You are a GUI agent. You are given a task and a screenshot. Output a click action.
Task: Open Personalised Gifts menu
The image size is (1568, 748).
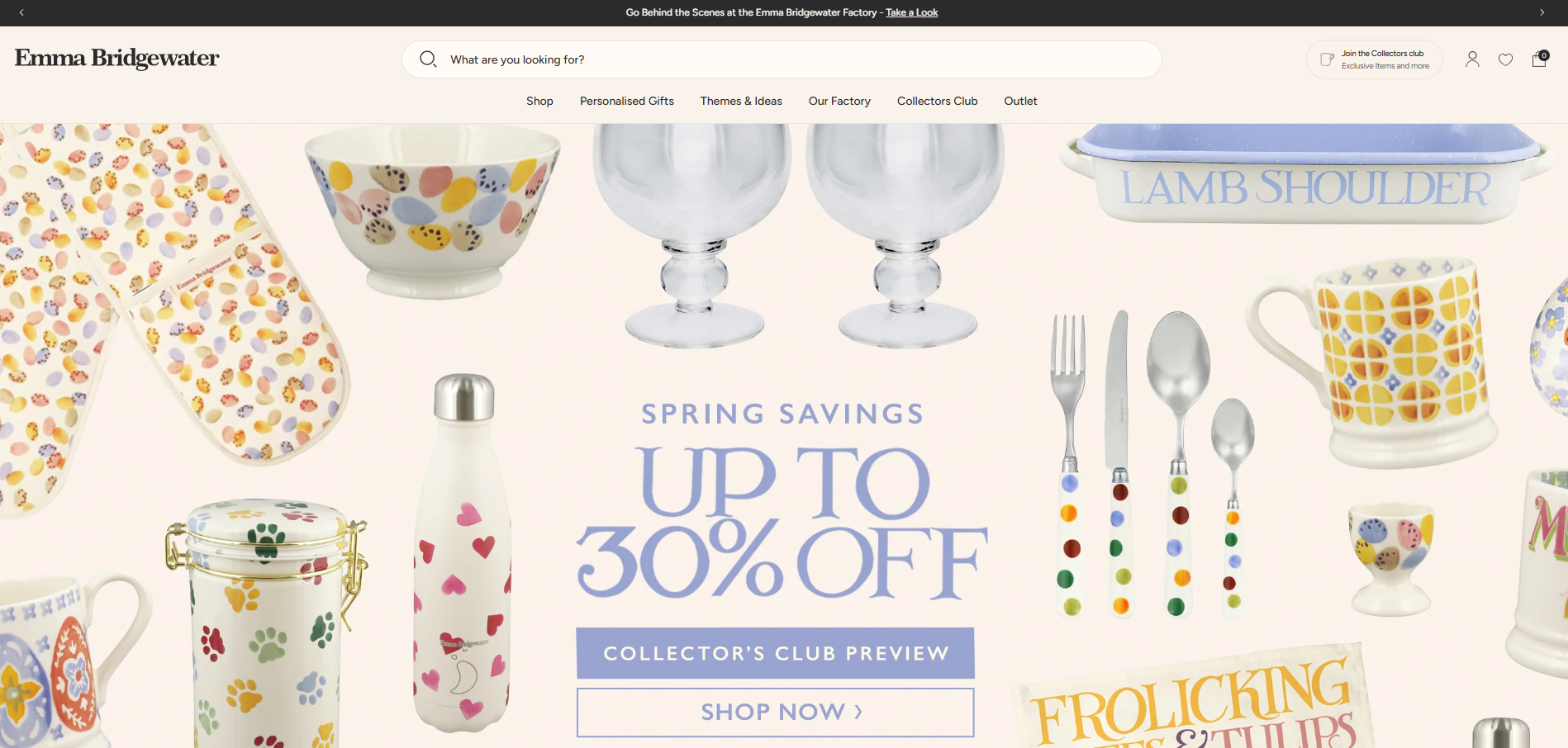627,101
